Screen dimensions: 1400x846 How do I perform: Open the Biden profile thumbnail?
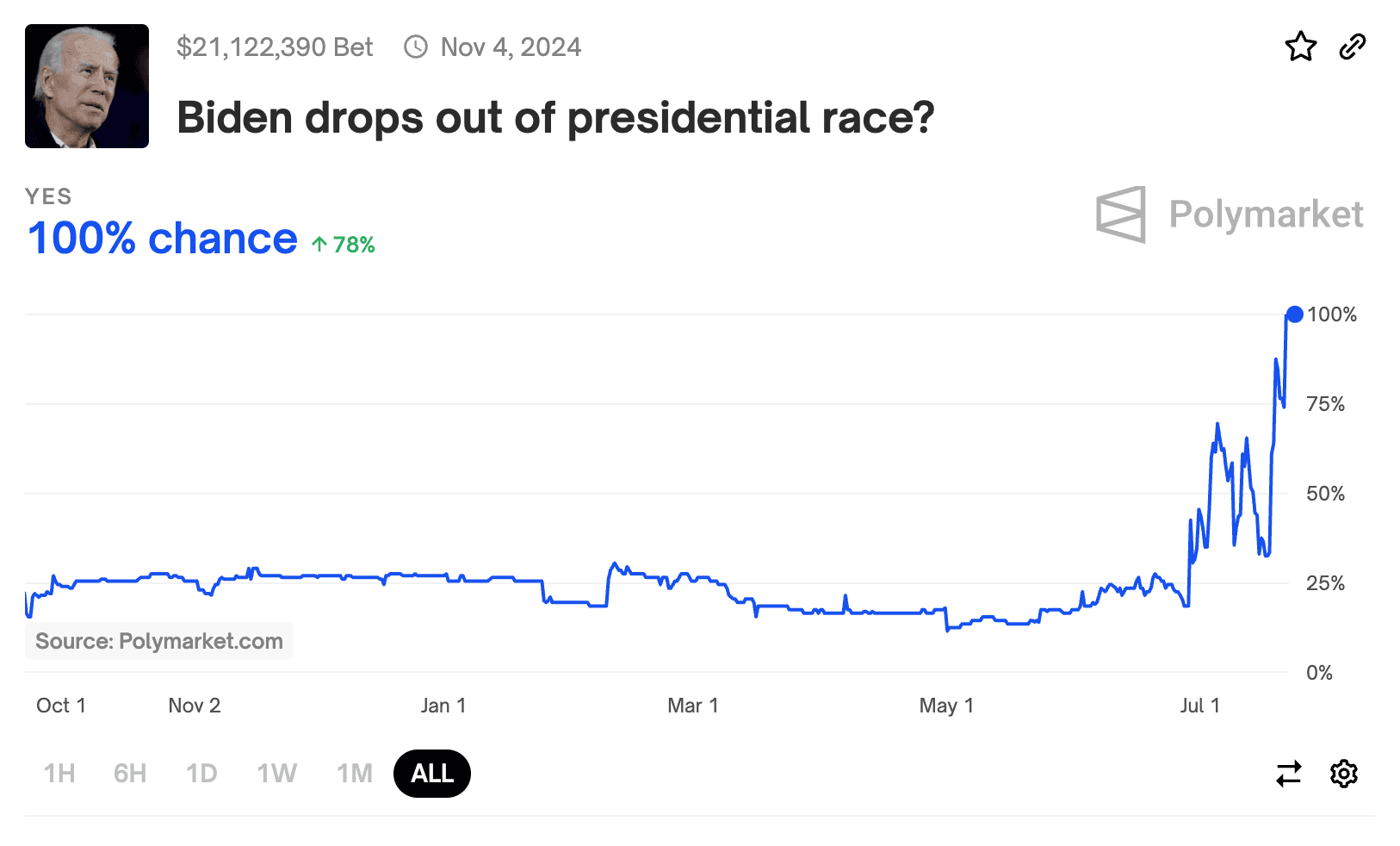87,86
